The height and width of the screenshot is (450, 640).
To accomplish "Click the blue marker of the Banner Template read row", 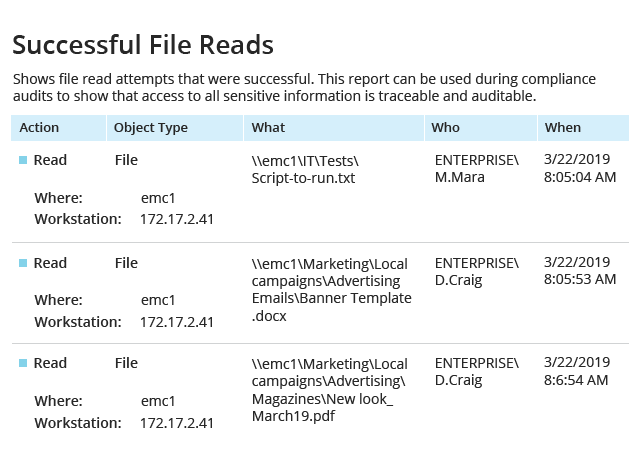I will (x=23, y=263).
